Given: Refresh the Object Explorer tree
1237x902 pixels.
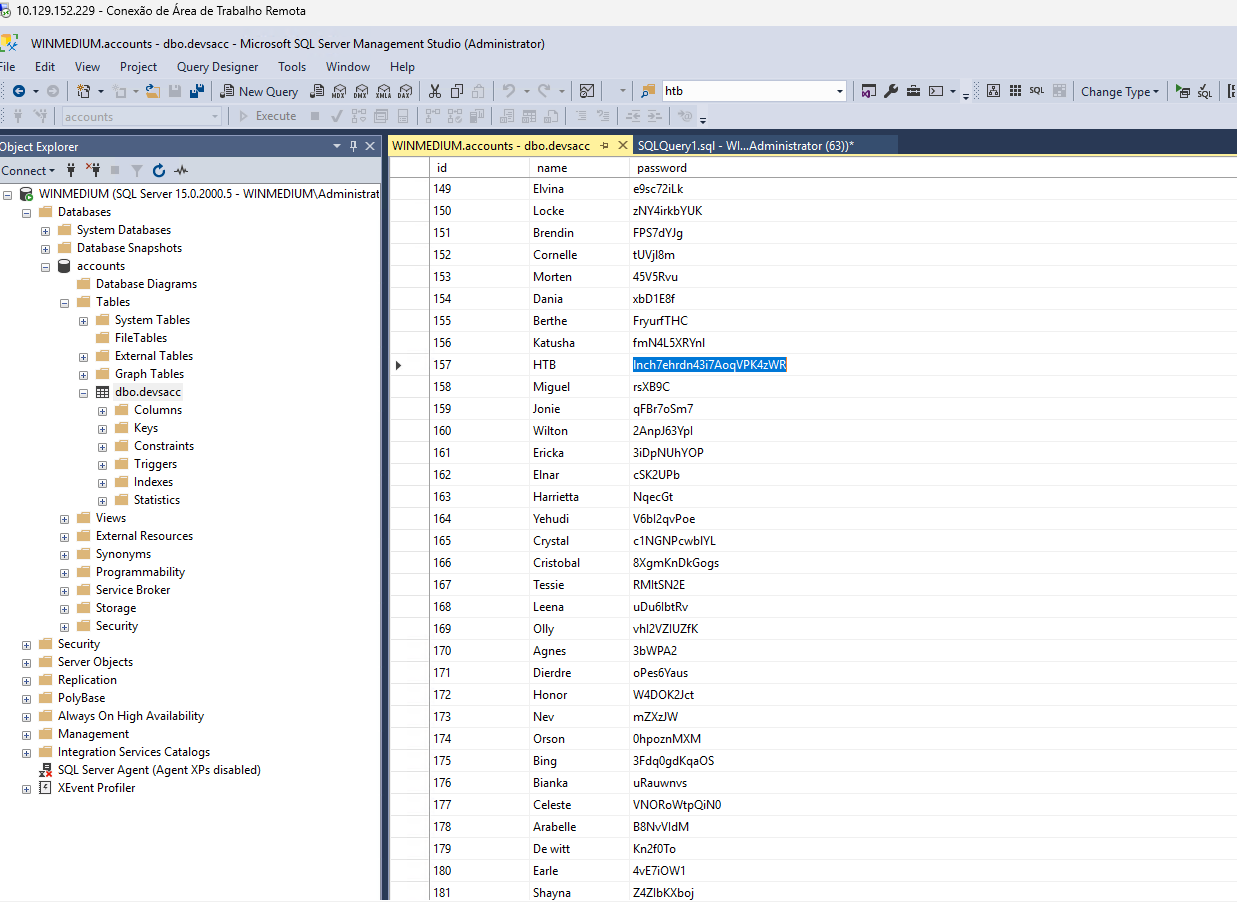Looking at the screenshot, I should pos(158,170).
